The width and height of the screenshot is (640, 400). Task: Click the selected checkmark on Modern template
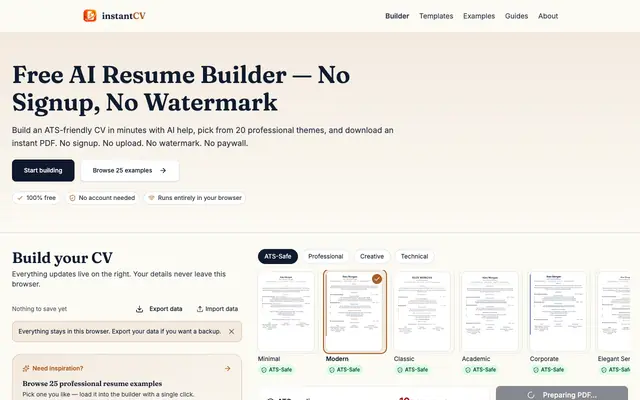click(377, 279)
